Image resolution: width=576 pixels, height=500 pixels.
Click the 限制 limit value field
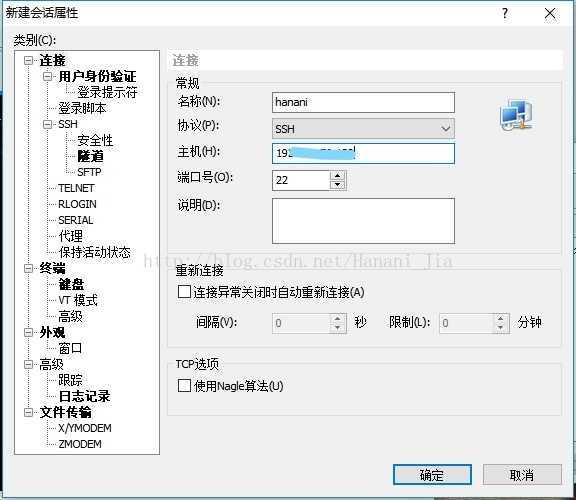coord(467,323)
